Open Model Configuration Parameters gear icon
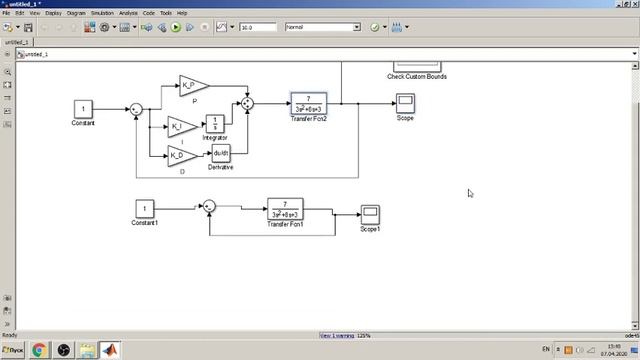 click(104, 27)
